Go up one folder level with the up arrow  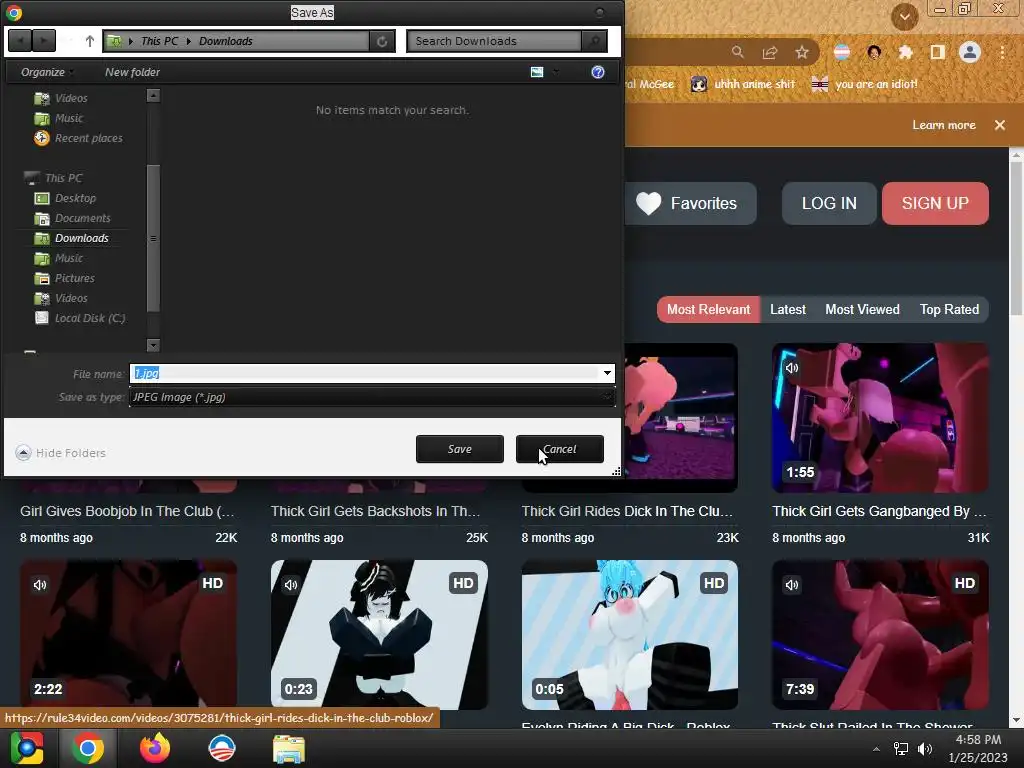(x=90, y=41)
